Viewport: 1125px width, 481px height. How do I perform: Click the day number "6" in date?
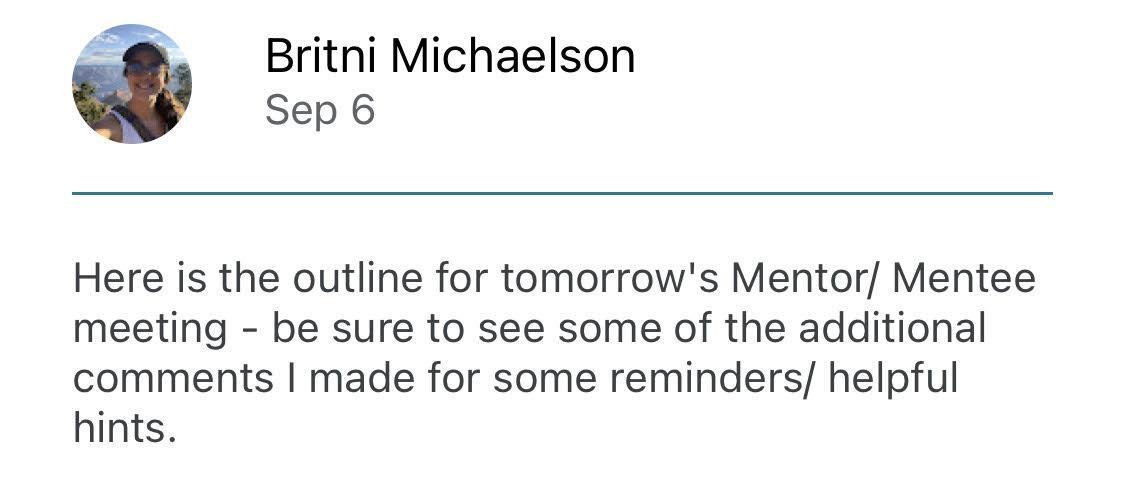(362, 109)
